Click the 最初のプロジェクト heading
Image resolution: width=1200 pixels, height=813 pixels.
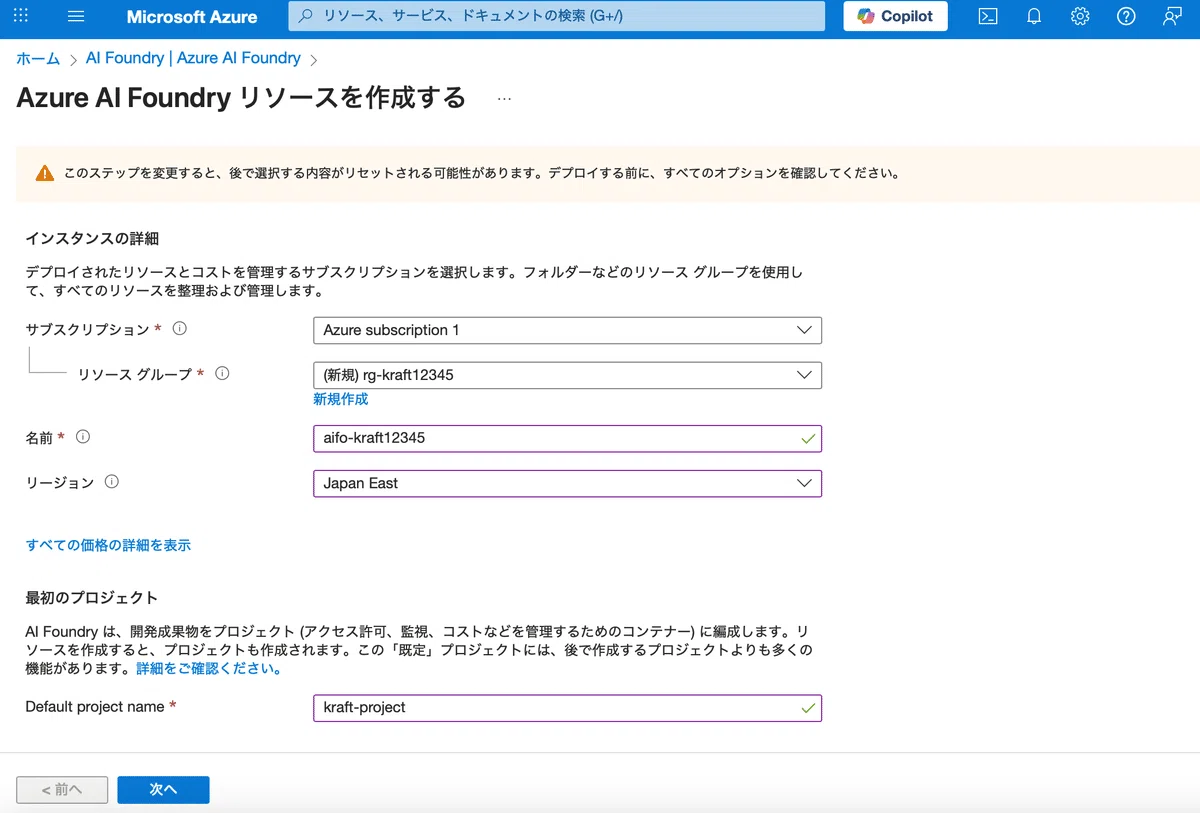pyautogui.click(x=91, y=597)
